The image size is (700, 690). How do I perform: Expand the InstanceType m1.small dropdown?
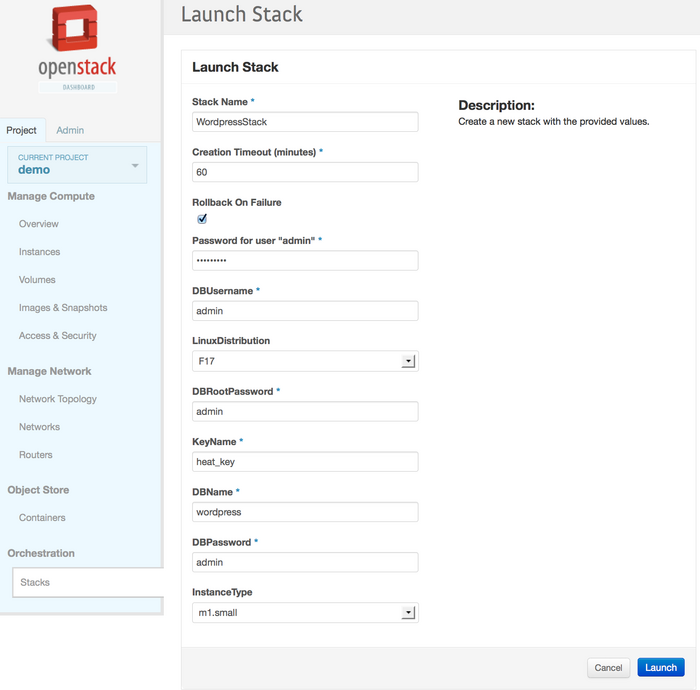tap(305, 613)
